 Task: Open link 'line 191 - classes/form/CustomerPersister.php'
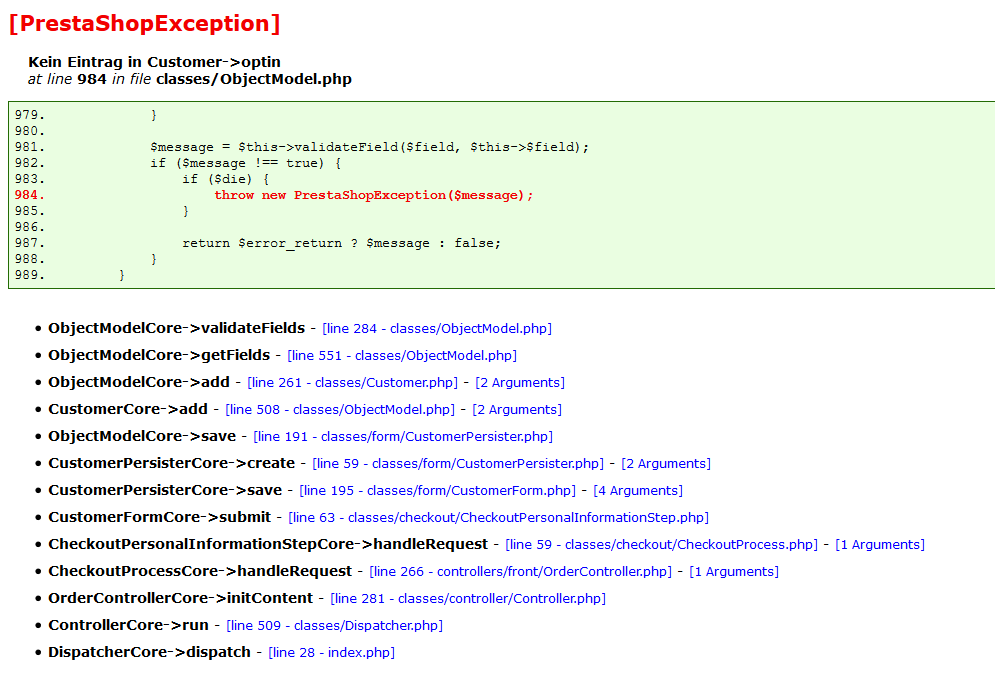[402, 437]
